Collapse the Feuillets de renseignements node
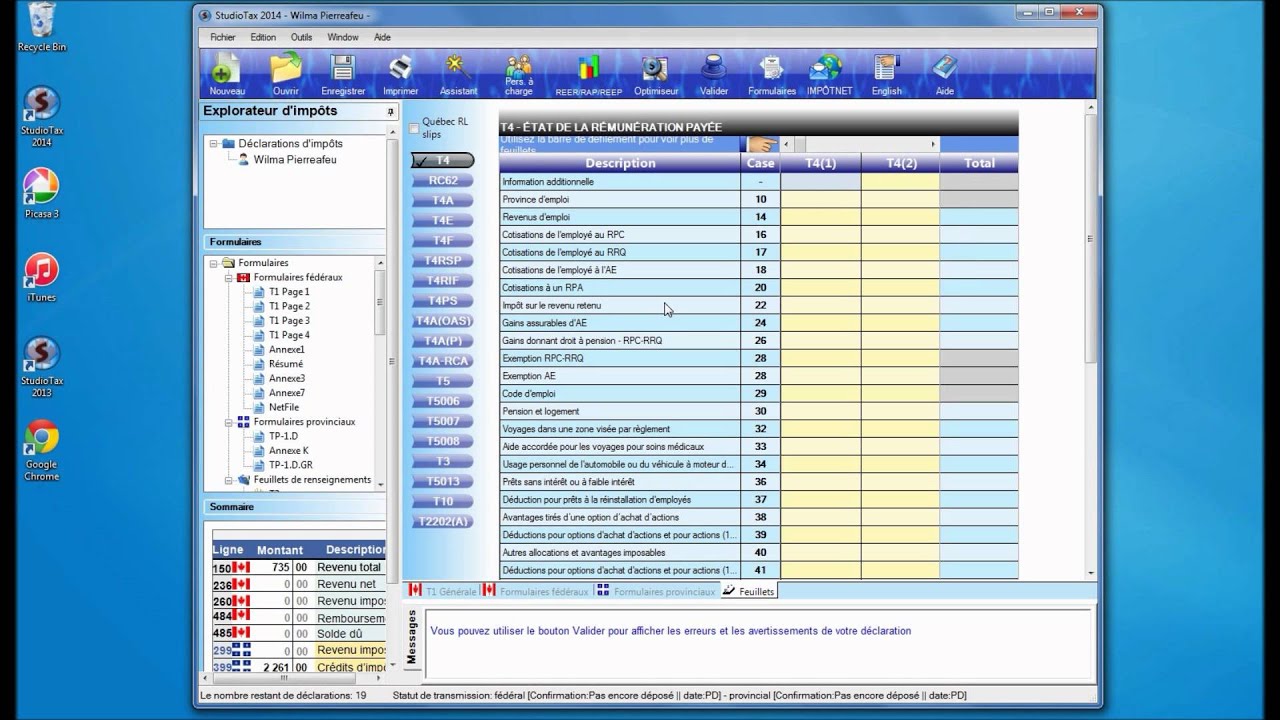This screenshot has height=720, width=1280. click(228, 480)
